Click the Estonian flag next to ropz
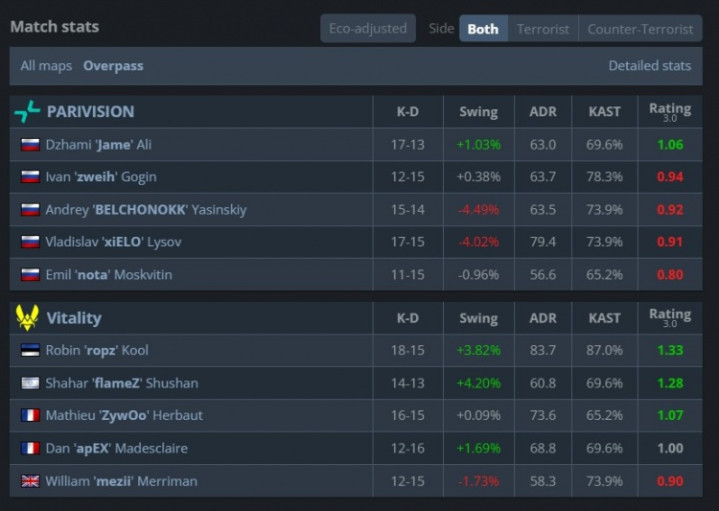The width and height of the screenshot is (719, 511). click(x=30, y=351)
